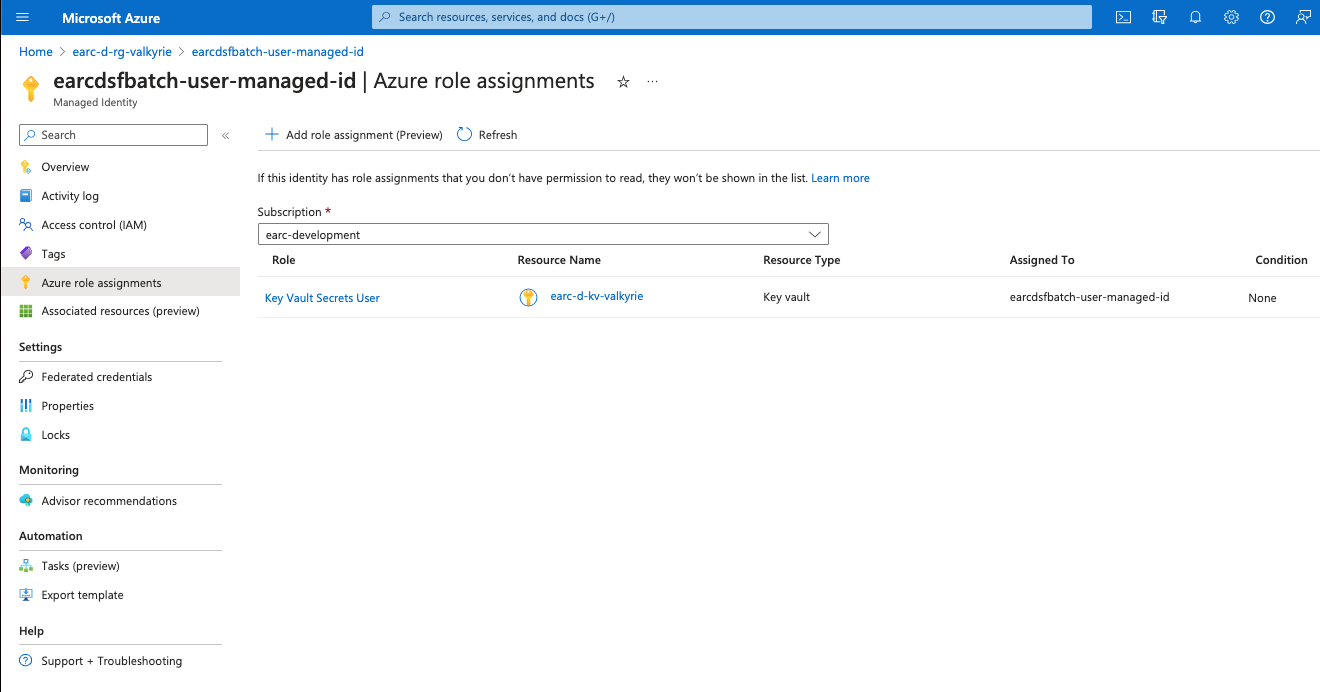
Task: Open Directories and subscriptions filter icon
Action: pos(1160,17)
